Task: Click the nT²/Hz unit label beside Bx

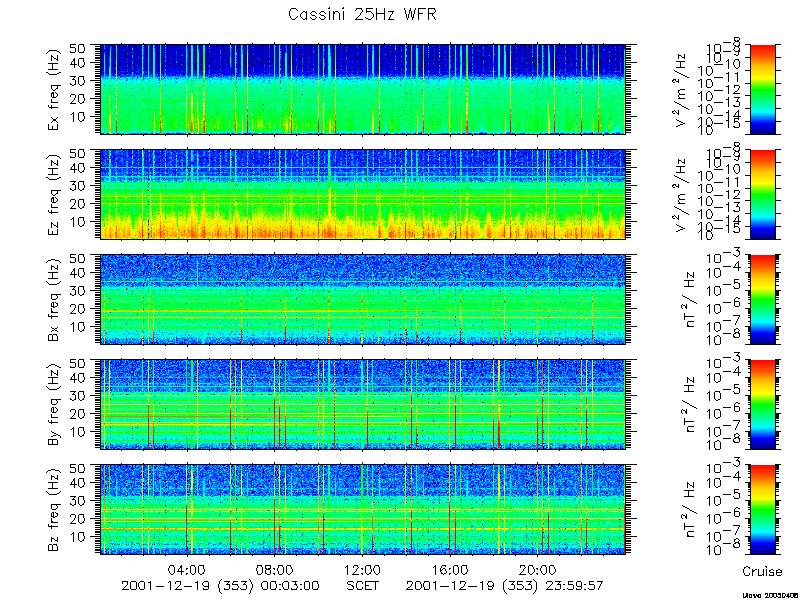Action: pos(689,299)
